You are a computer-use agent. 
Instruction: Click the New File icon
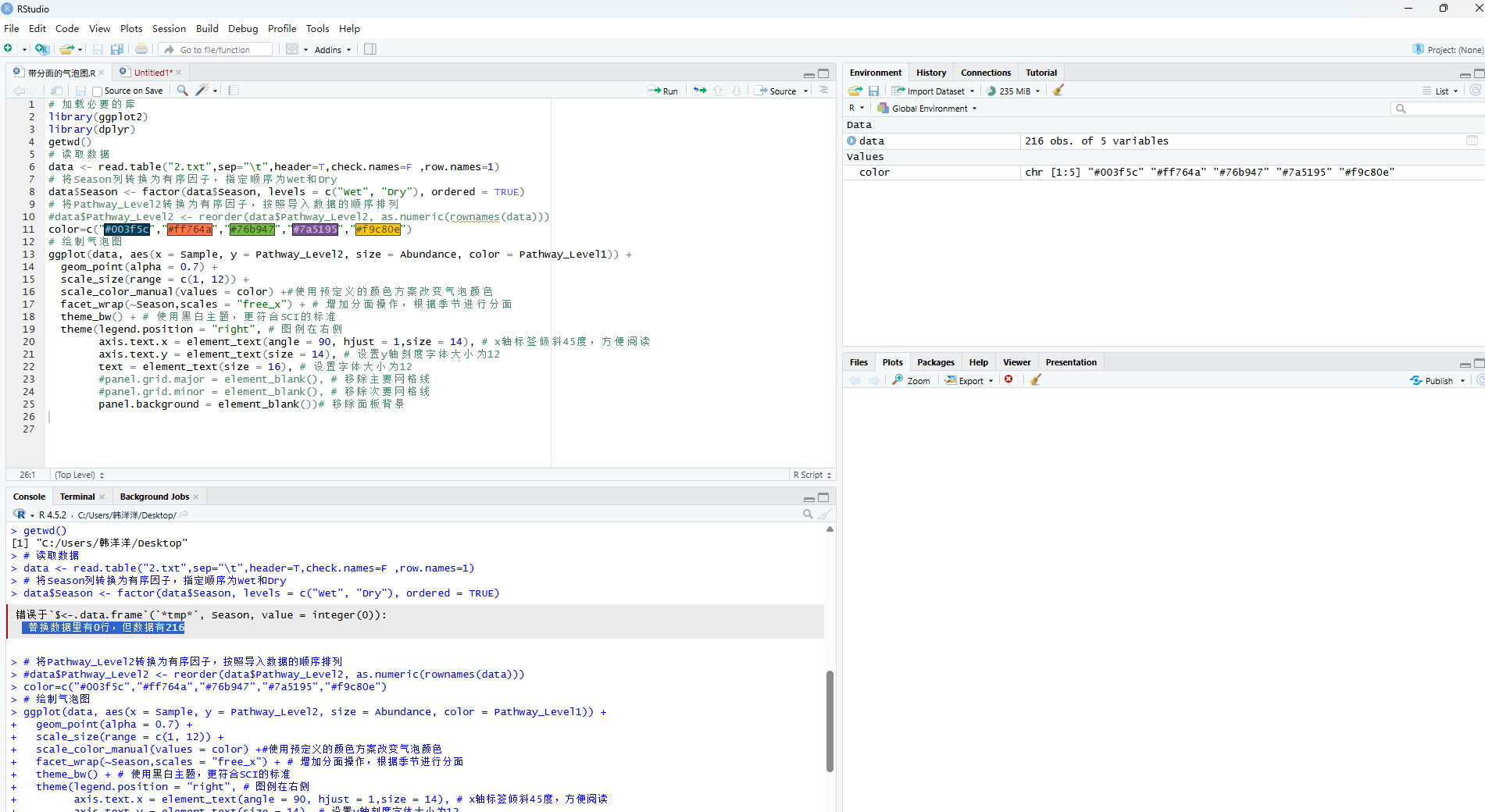[9, 49]
